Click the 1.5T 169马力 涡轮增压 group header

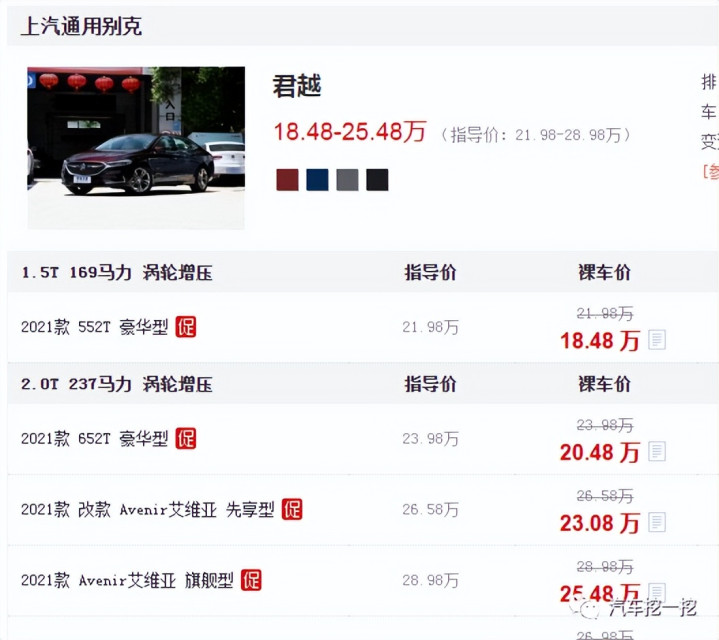tap(117, 273)
